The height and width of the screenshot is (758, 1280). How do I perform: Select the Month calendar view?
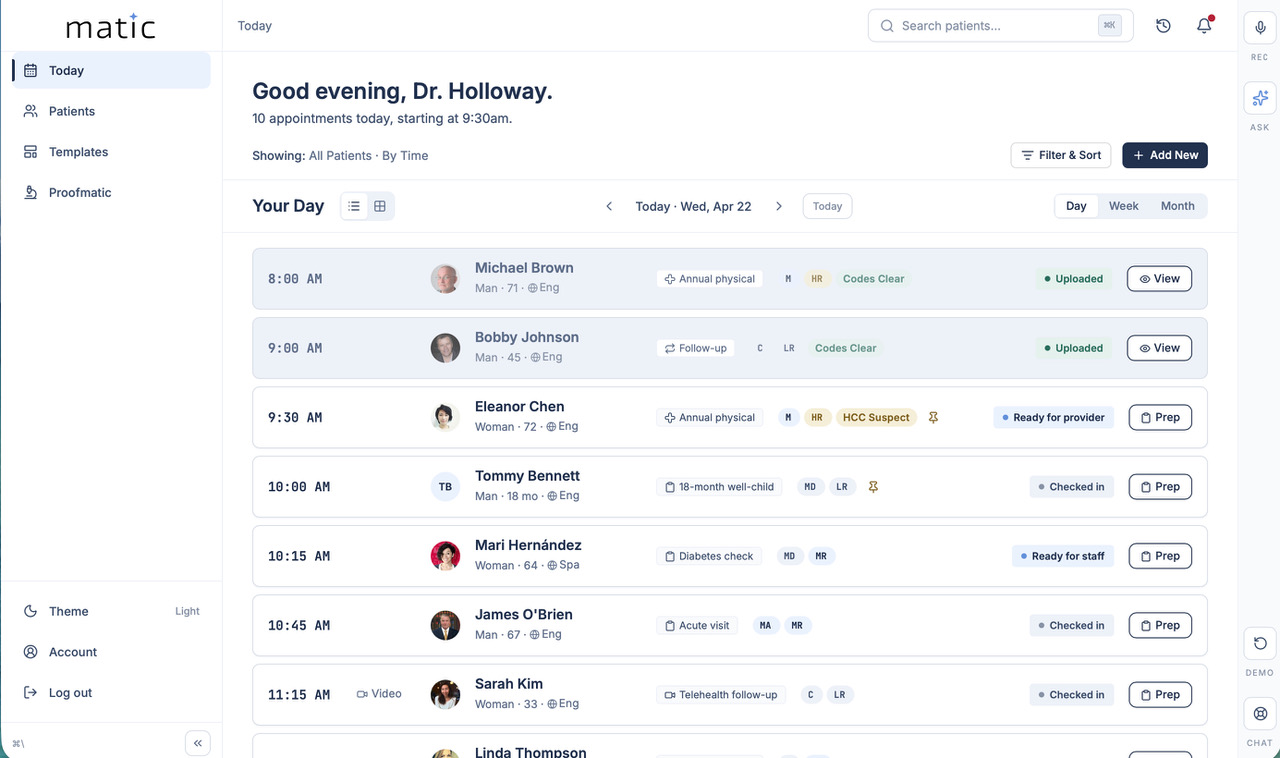tap(1178, 206)
